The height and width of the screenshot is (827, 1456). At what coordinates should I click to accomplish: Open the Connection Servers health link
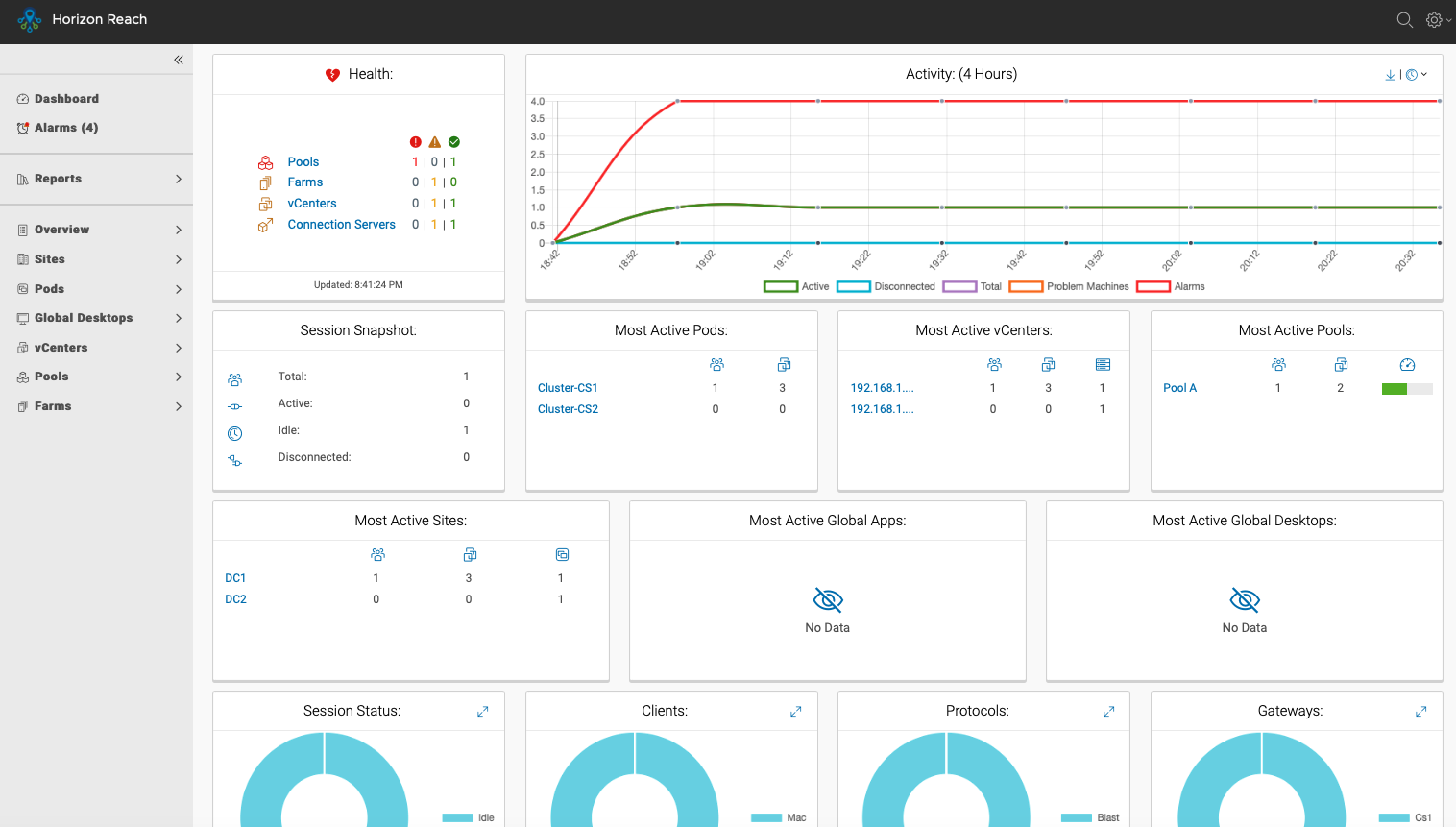(341, 225)
